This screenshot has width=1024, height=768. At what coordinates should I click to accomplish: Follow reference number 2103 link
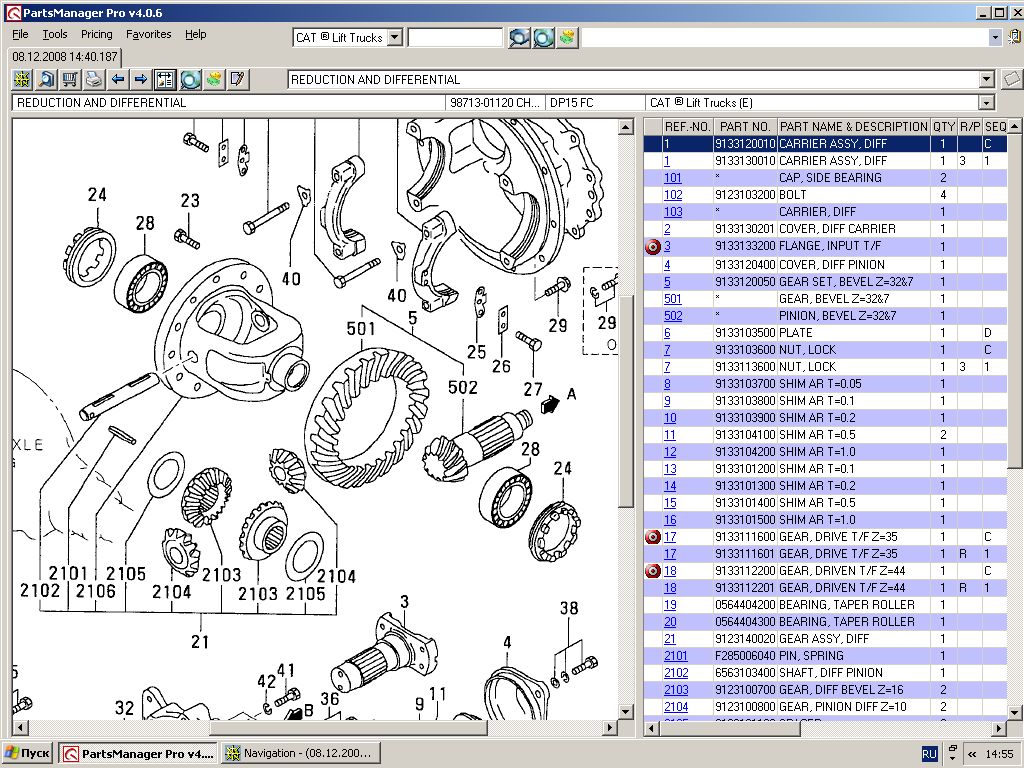(x=676, y=690)
